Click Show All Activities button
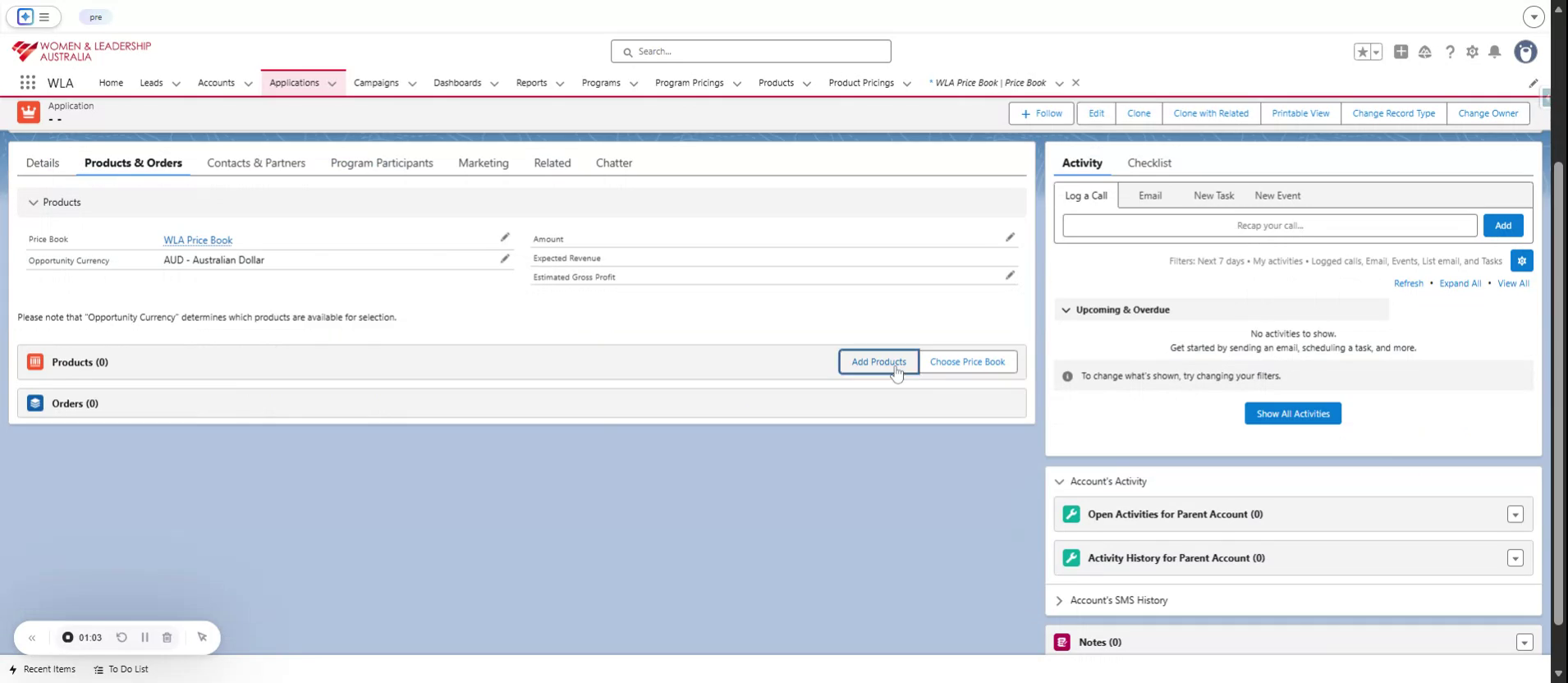The image size is (1568, 683). pos(1293,414)
